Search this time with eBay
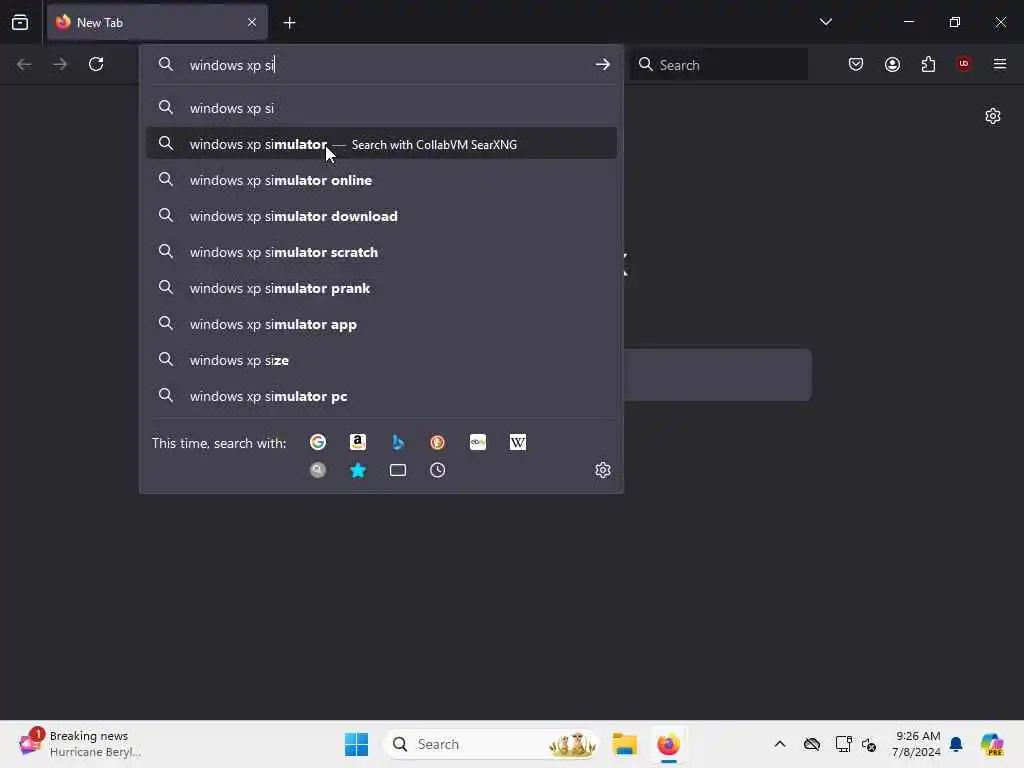 click(478, 442)
